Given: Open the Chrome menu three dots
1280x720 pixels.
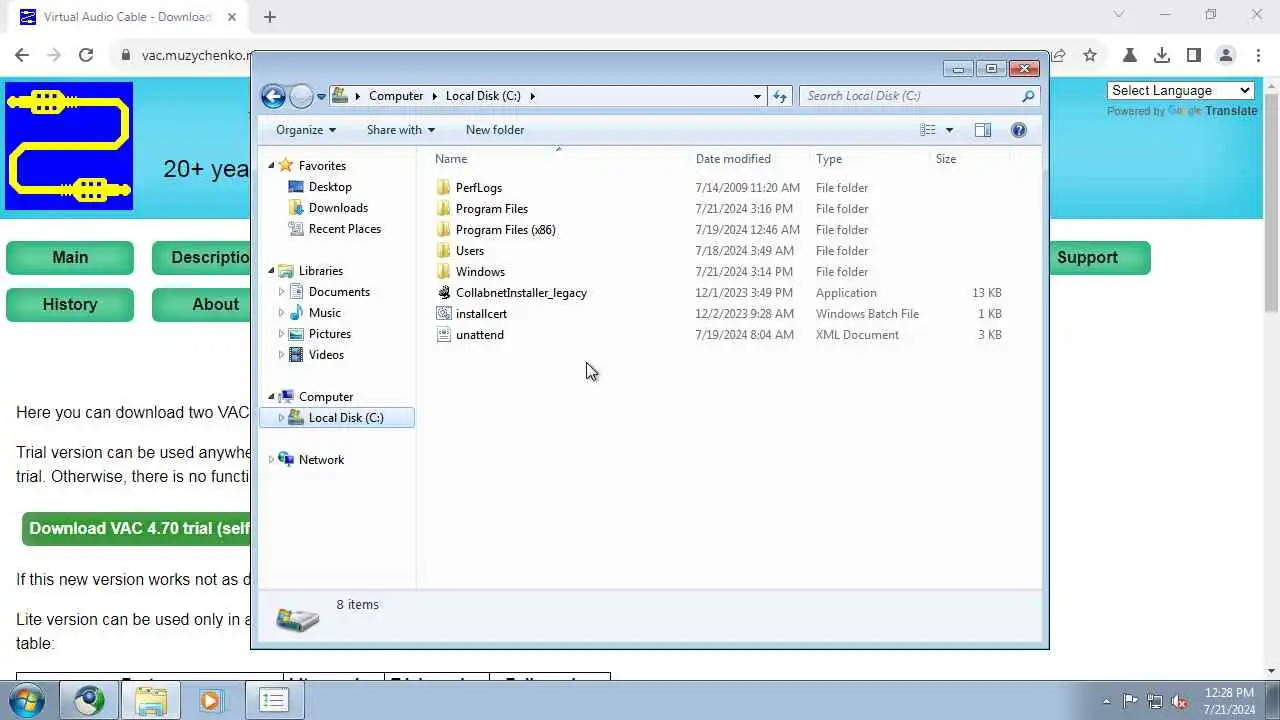Looking at the screenshot, I should [x=1258, y=55].
